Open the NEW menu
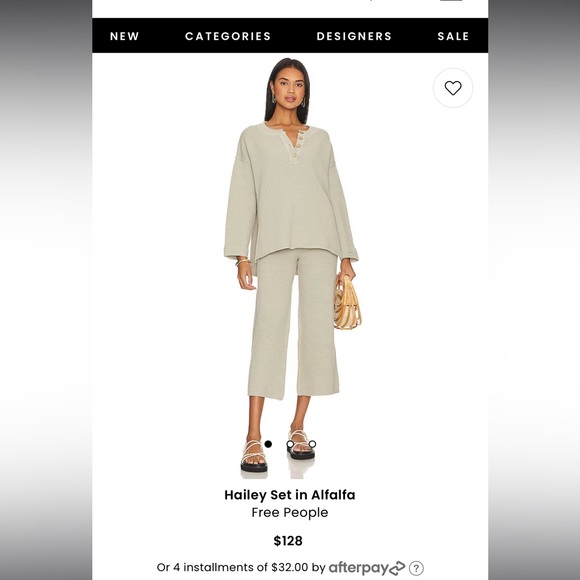 click(124, 36)
